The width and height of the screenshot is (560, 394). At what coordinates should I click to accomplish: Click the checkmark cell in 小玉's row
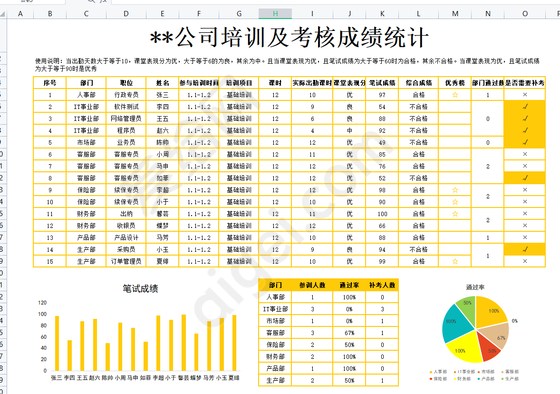coord(525,249)
